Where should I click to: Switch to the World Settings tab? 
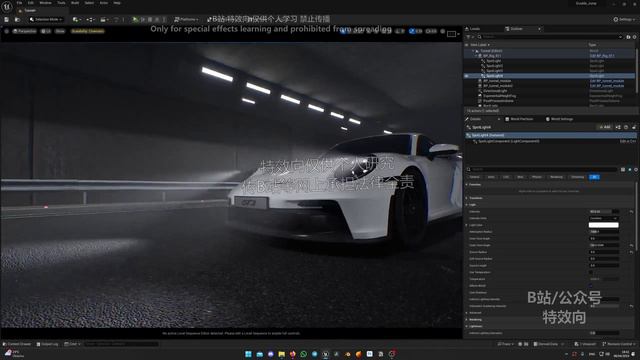click(559, 119)
